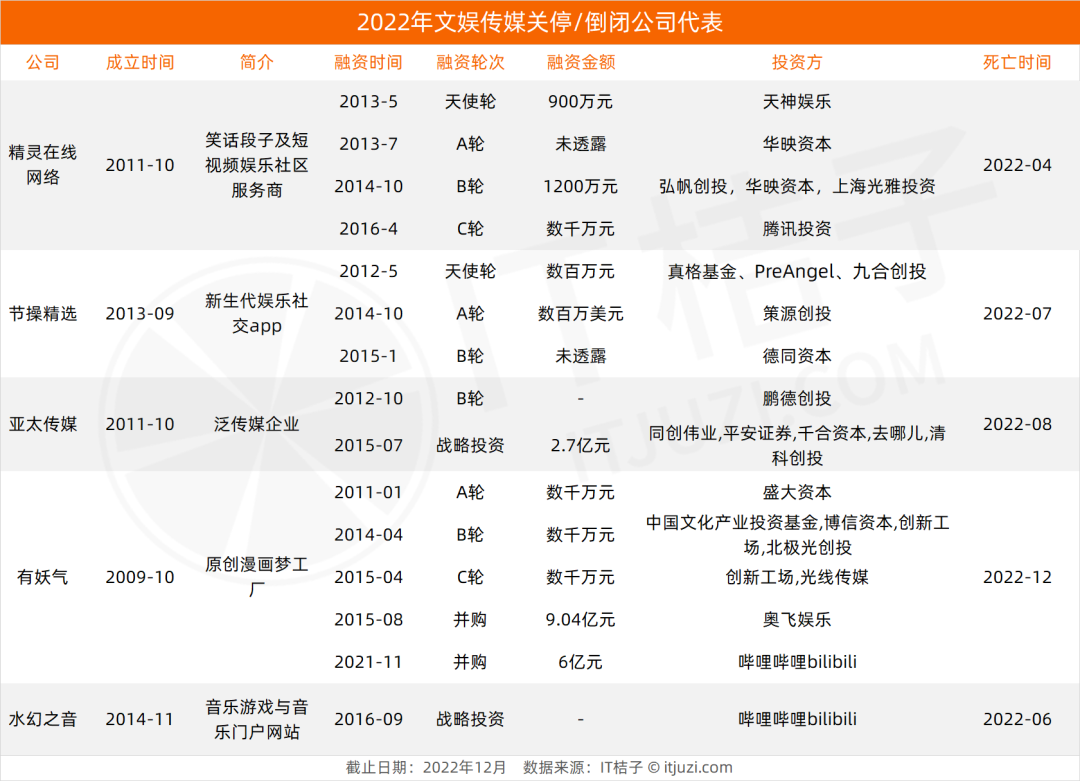The image size is (1080, 781).
Task: Click death date 2022-07
Action: point(1017,313)
